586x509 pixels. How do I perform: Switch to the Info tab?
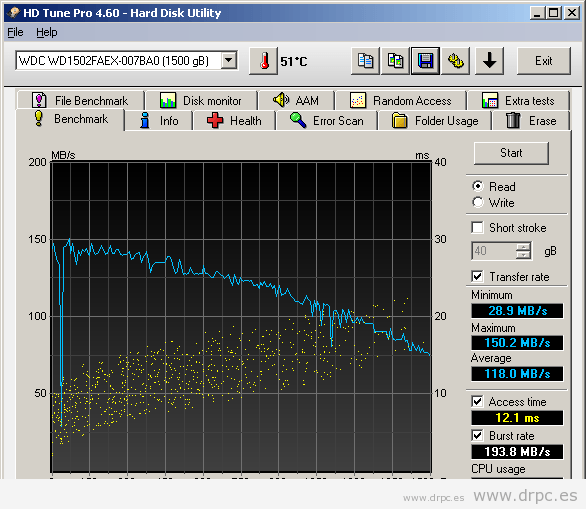coord(159,121)
